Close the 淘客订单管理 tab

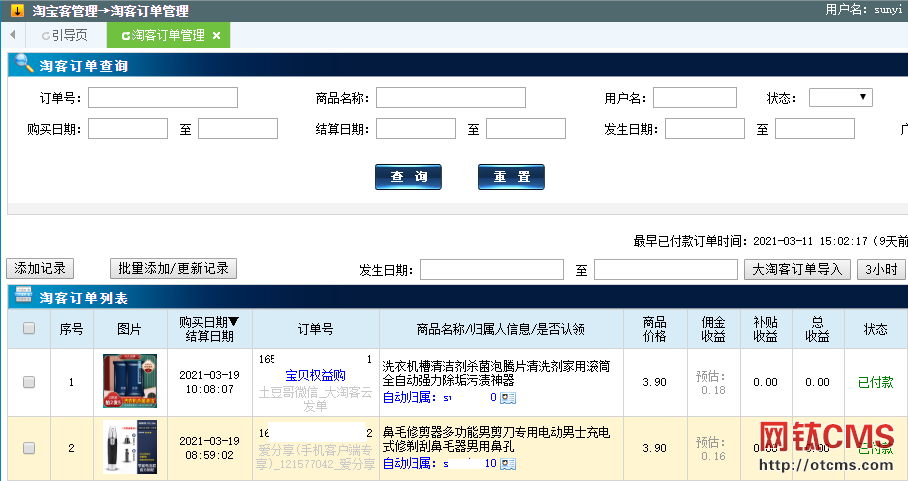tap(217, 36)
